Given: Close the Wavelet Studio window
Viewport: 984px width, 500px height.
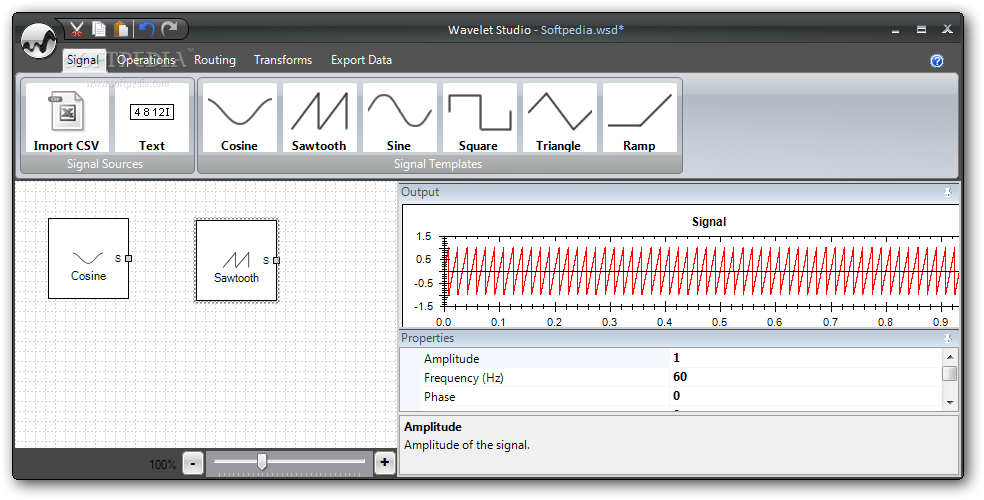Looking at the screenshot, I should tap(947, 29).
